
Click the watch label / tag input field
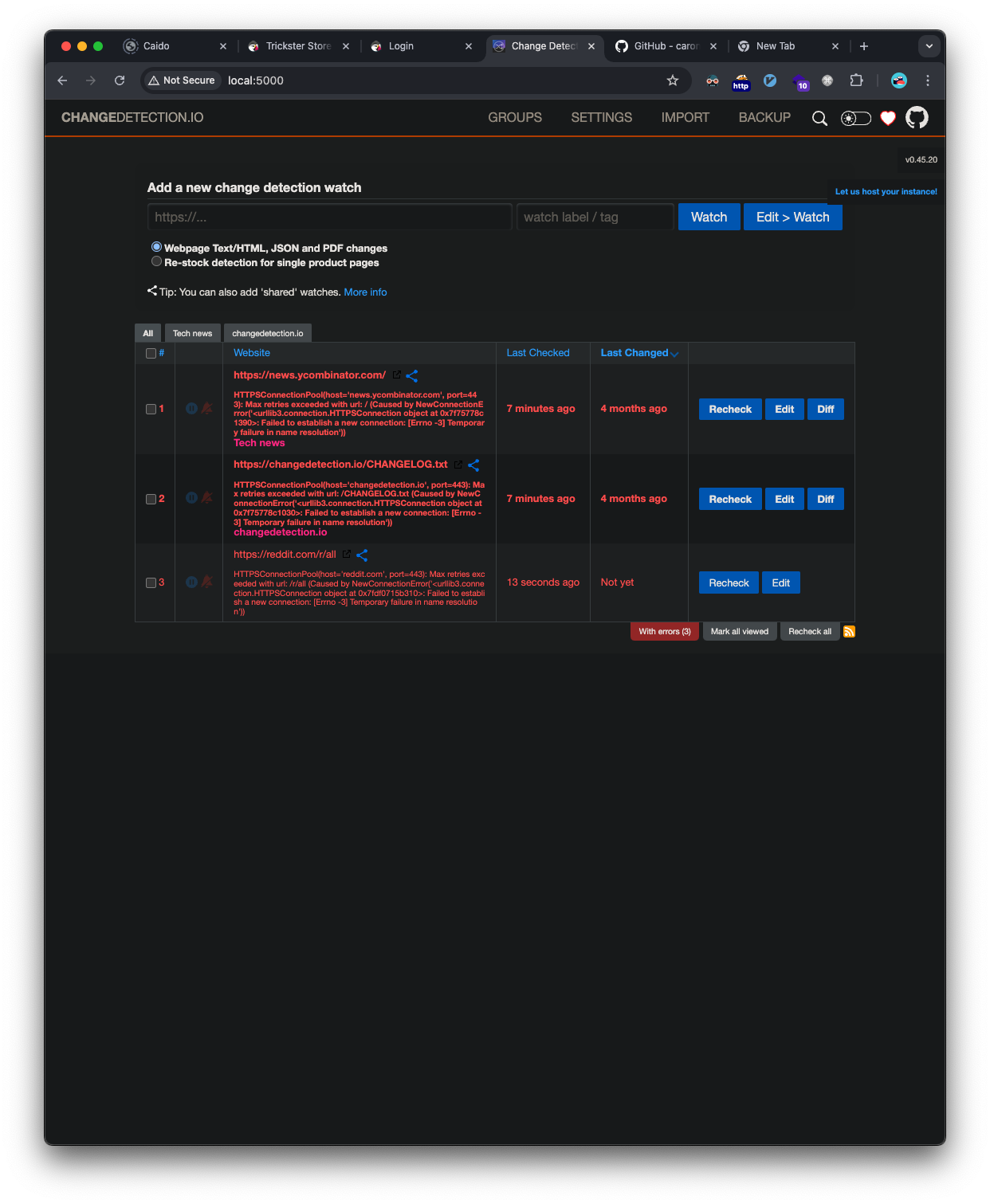(595, 217)
